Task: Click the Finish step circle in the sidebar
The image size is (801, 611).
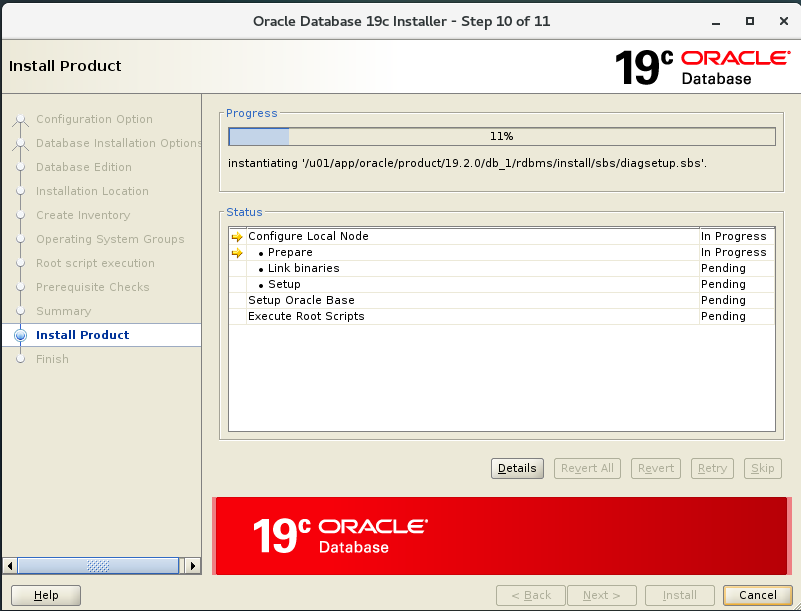Action: pos(22,359)
